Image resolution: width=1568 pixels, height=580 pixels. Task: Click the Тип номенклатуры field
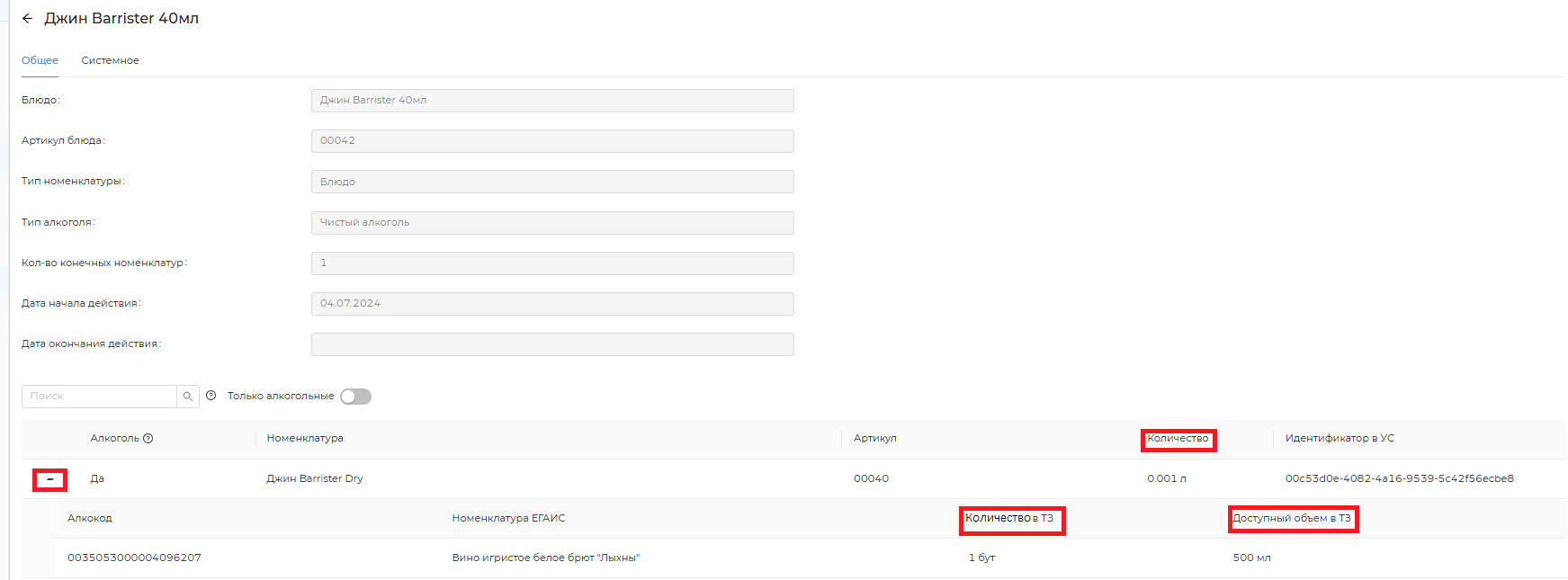551,182
